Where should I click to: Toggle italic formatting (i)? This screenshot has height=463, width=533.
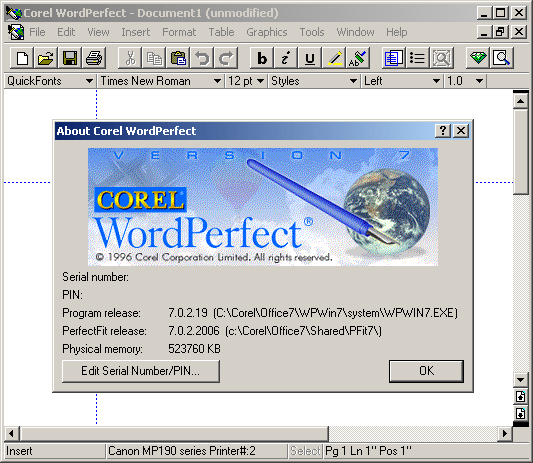pos(286,58)
